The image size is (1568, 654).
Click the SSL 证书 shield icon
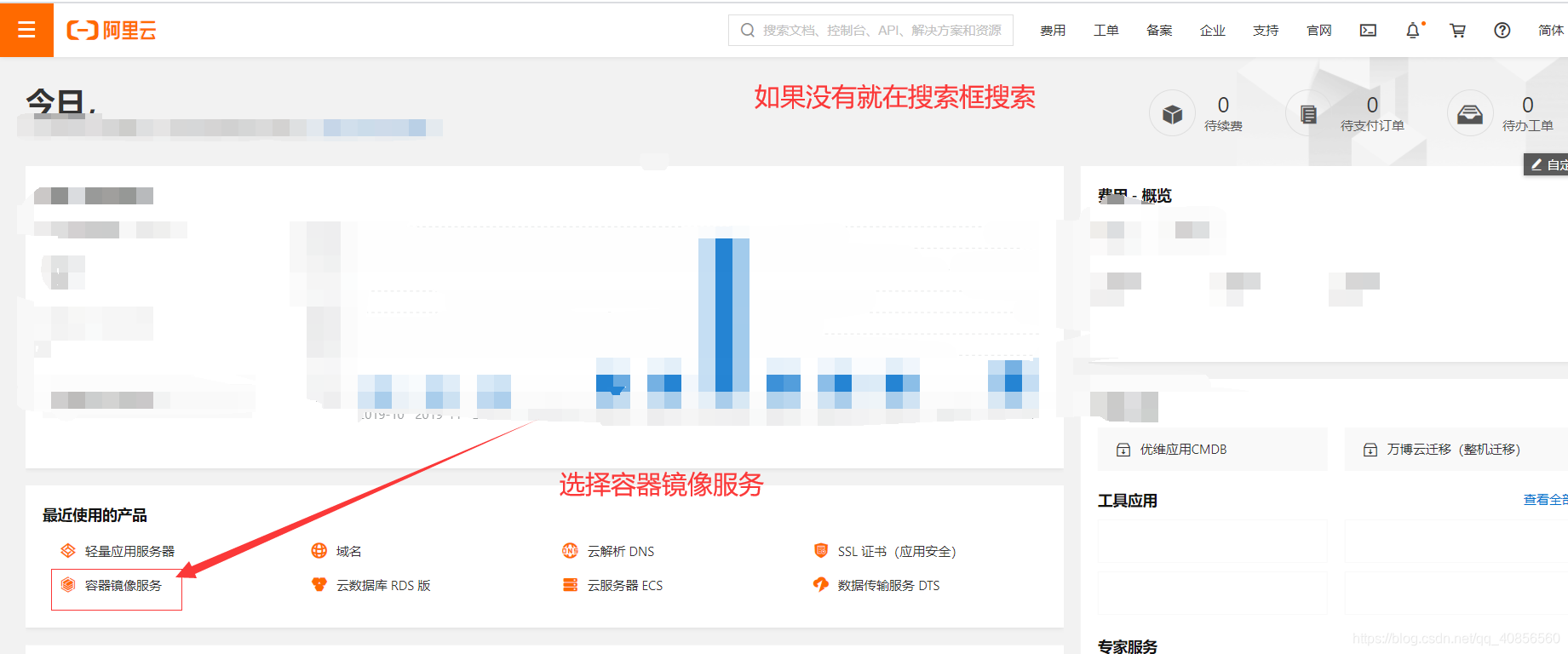tap(821, 551)
